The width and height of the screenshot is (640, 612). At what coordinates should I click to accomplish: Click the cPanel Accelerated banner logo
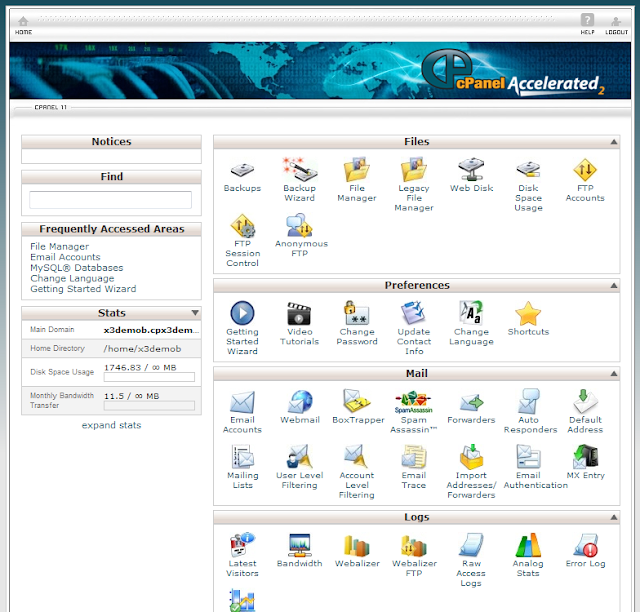coord(513,73)
